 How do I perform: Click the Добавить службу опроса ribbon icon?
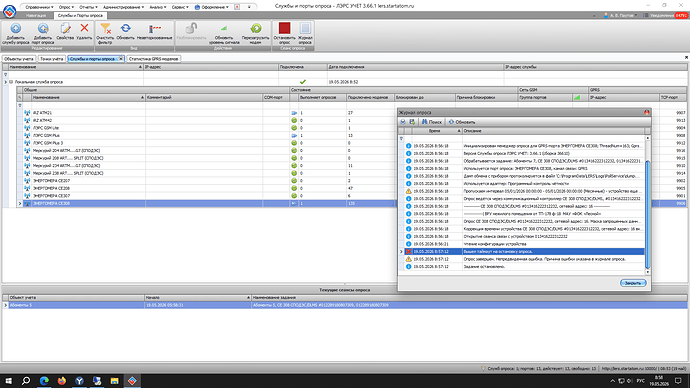(16, 29)
